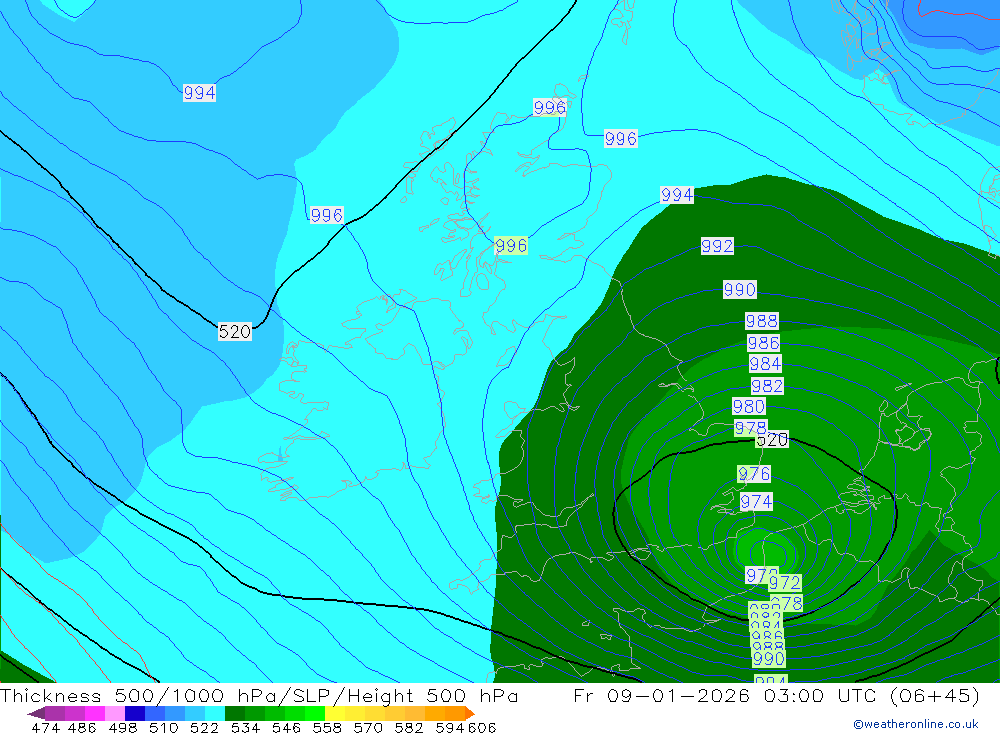This screenshot has width=1000, height=733.
Task: Click the legend value 498
Action: click(x=123, y=727)
